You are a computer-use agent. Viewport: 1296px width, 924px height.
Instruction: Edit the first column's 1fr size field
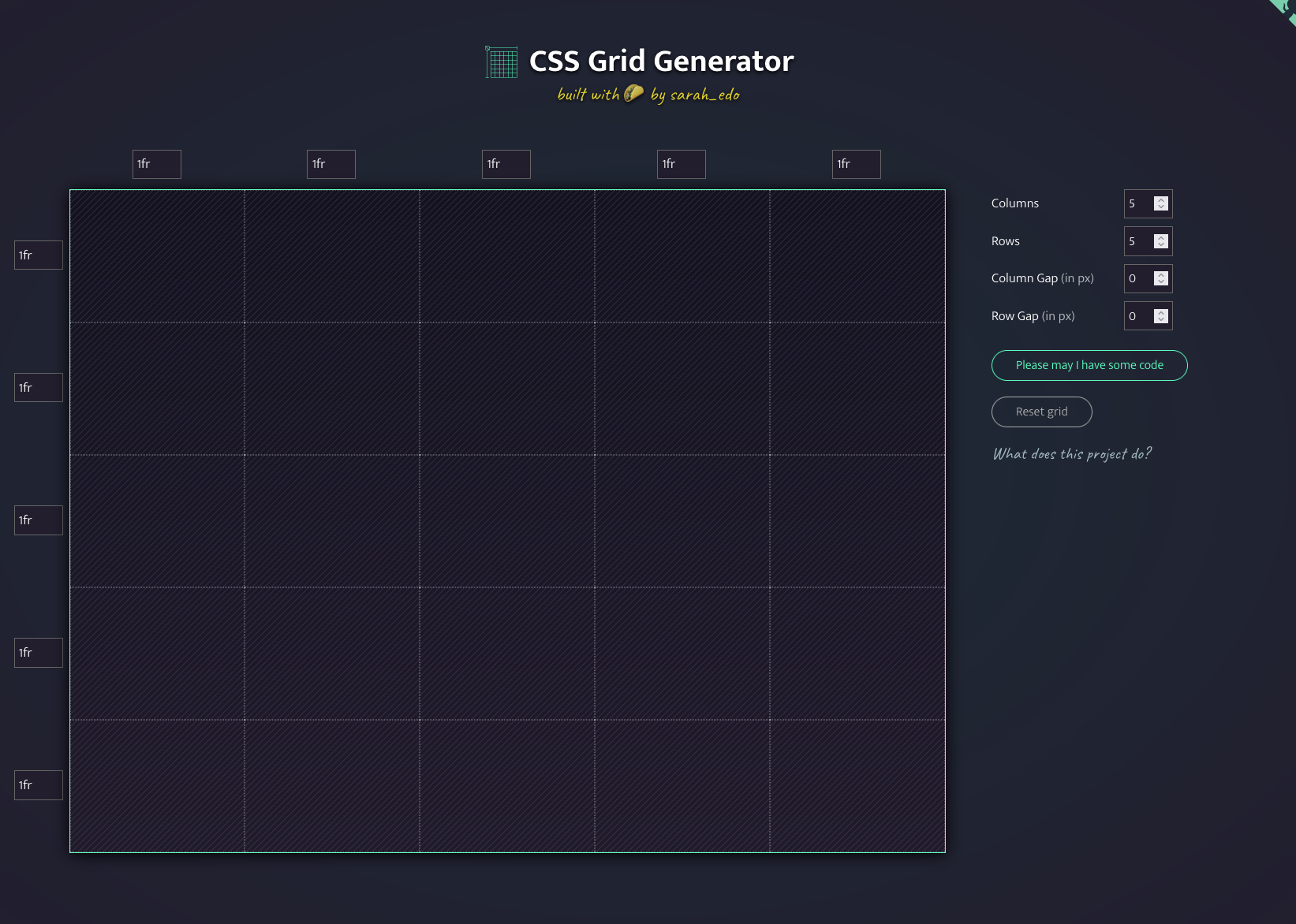[x=156, y=164]
